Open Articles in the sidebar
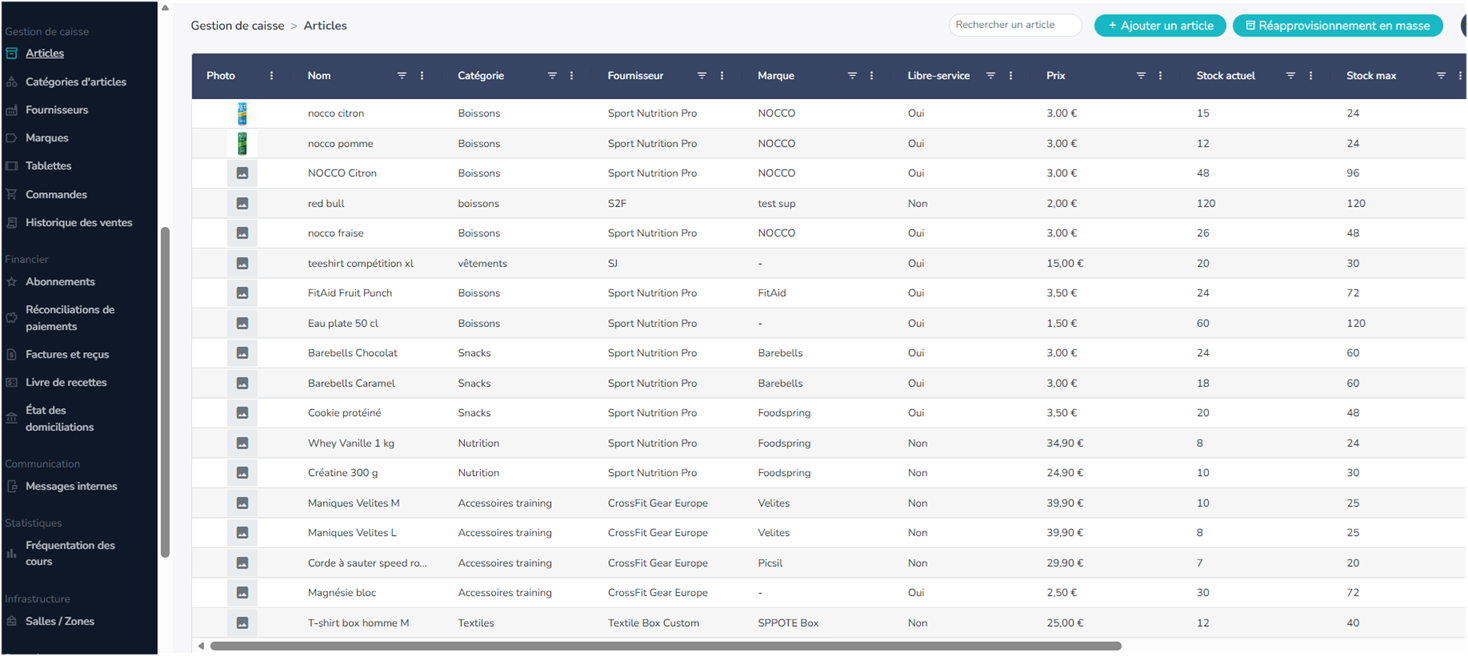This screenshot has height=656, width=1468. click(x=45, y=53)
